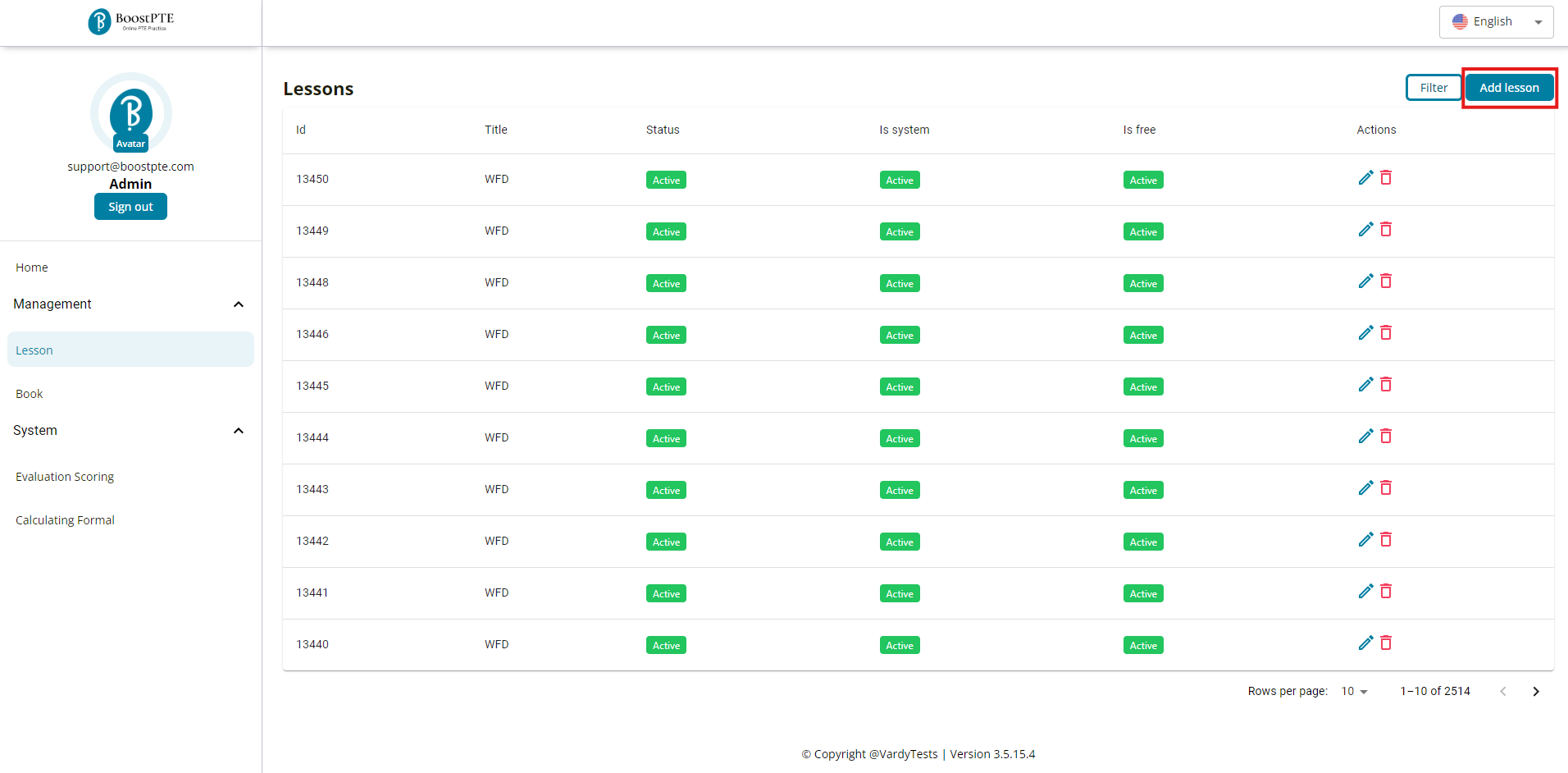
Task: Delete lesson 13449 using trash icon
Action: (1386, 230)
